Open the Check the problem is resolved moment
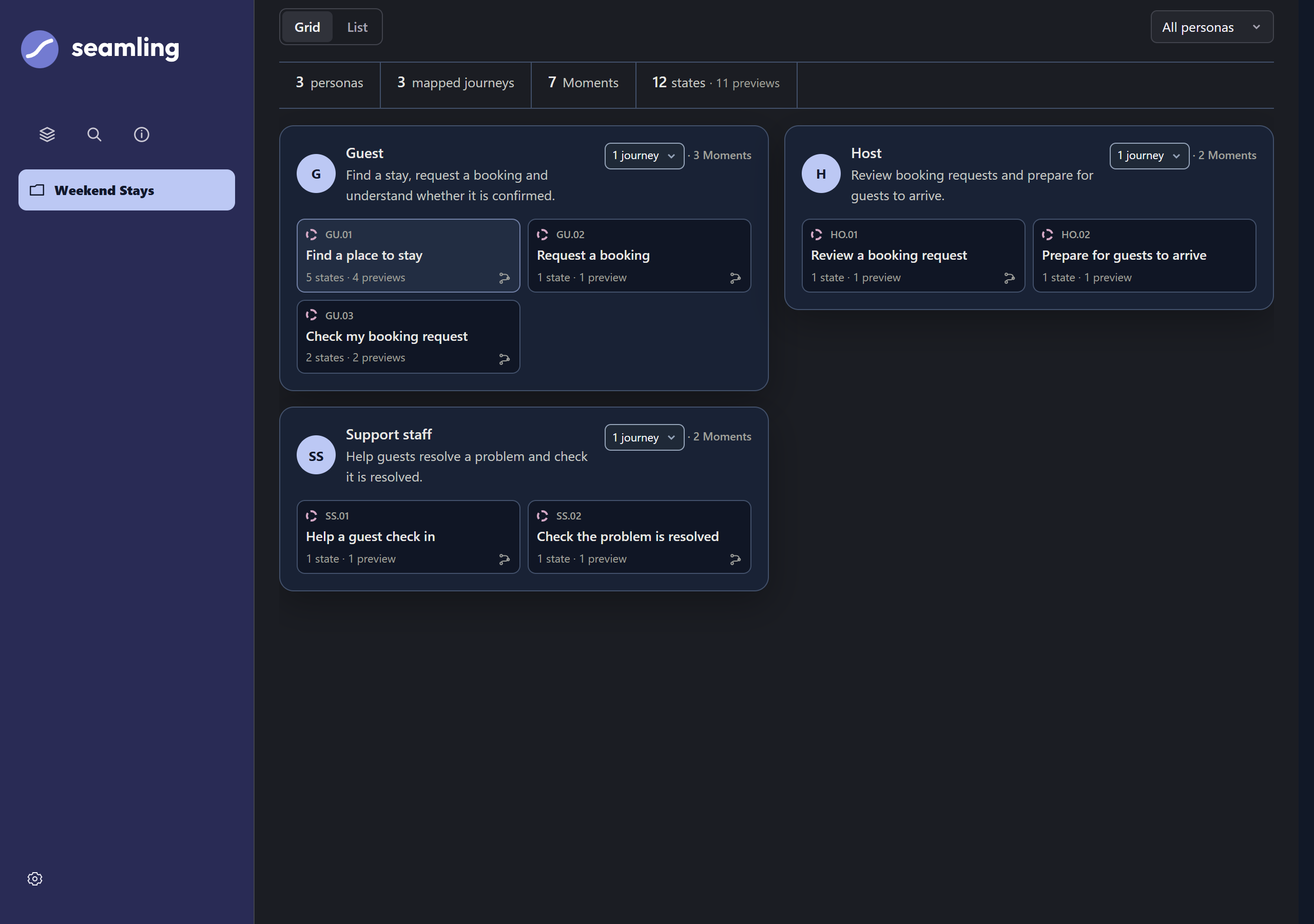1314x924 pixels. 639,537
